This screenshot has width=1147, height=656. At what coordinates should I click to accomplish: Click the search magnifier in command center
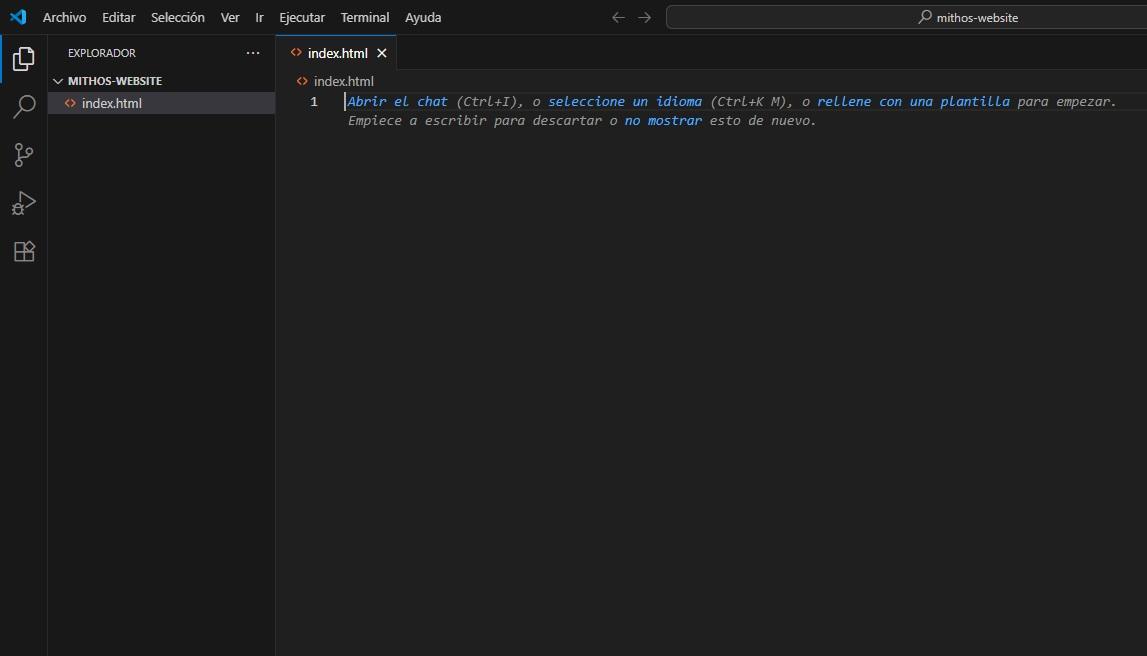[925, 16]
